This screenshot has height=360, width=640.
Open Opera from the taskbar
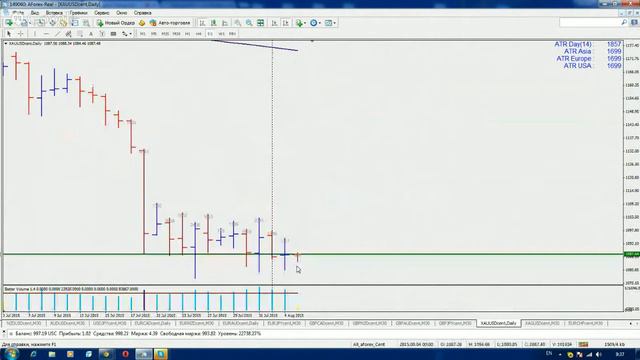click(x=125, y=354)
